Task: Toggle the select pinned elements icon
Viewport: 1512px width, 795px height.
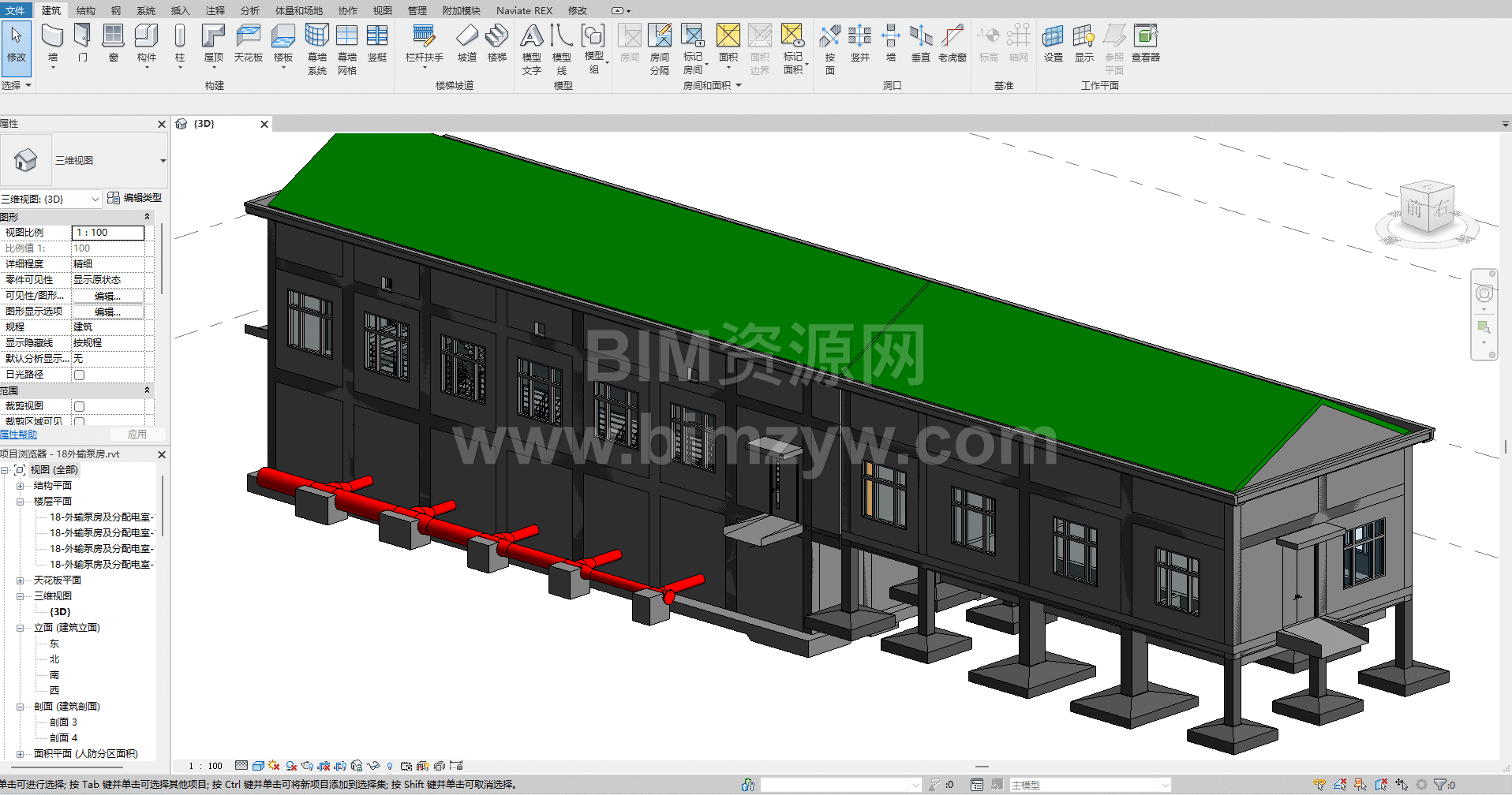Action: (1360, 785)
